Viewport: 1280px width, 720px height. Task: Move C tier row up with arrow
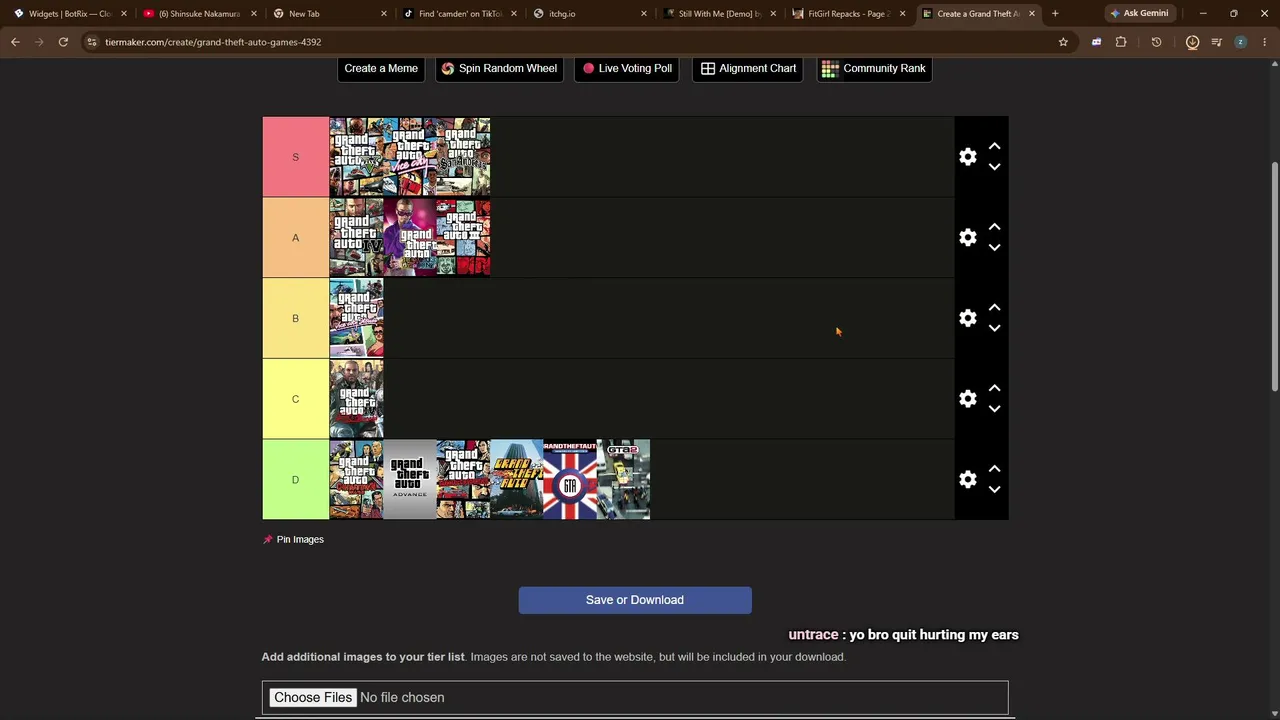tap(994, 388)
